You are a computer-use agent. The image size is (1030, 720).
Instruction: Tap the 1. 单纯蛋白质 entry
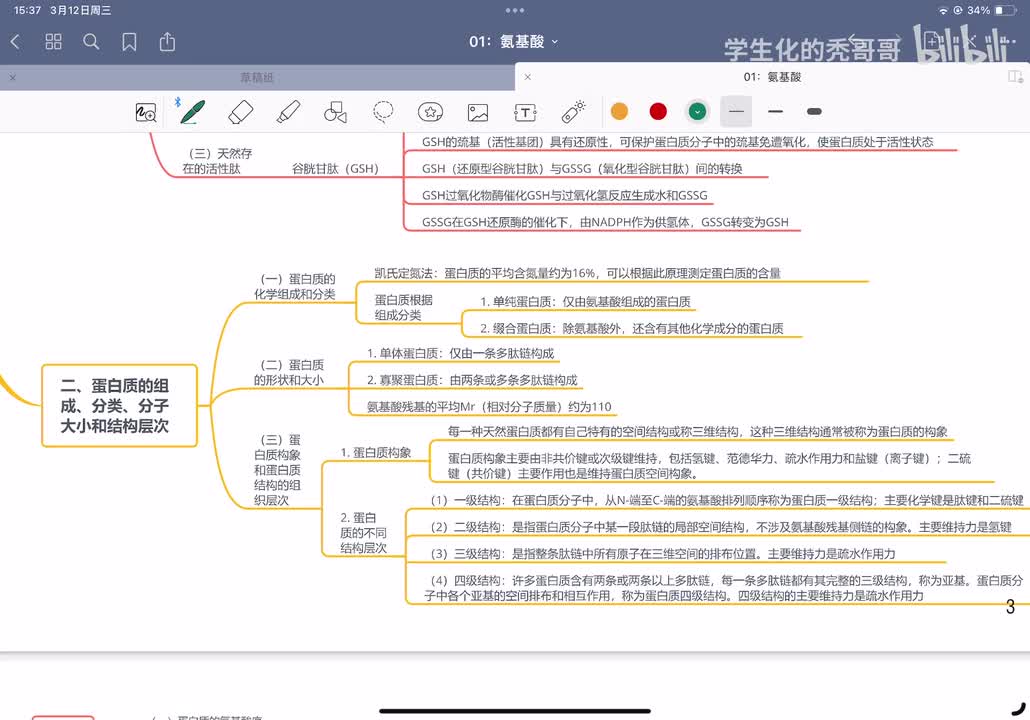point(585,302)
